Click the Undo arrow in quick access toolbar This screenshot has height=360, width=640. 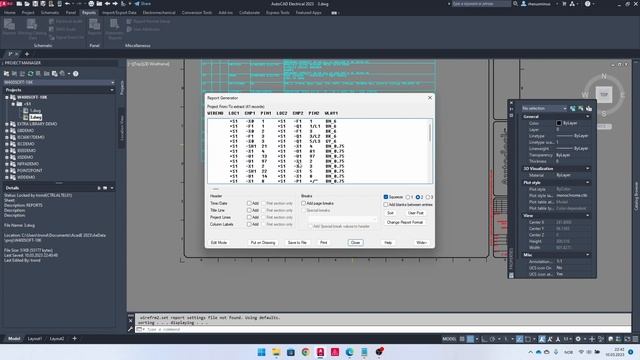[68, 4]
